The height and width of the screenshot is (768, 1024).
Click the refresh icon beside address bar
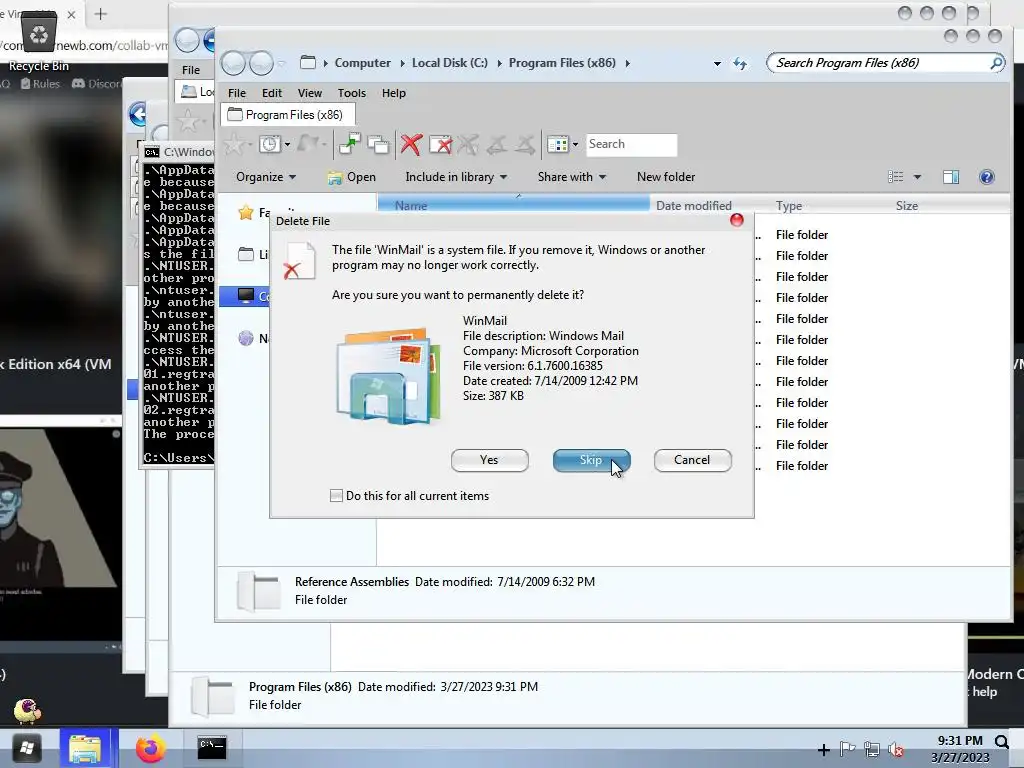pos(740,63)
